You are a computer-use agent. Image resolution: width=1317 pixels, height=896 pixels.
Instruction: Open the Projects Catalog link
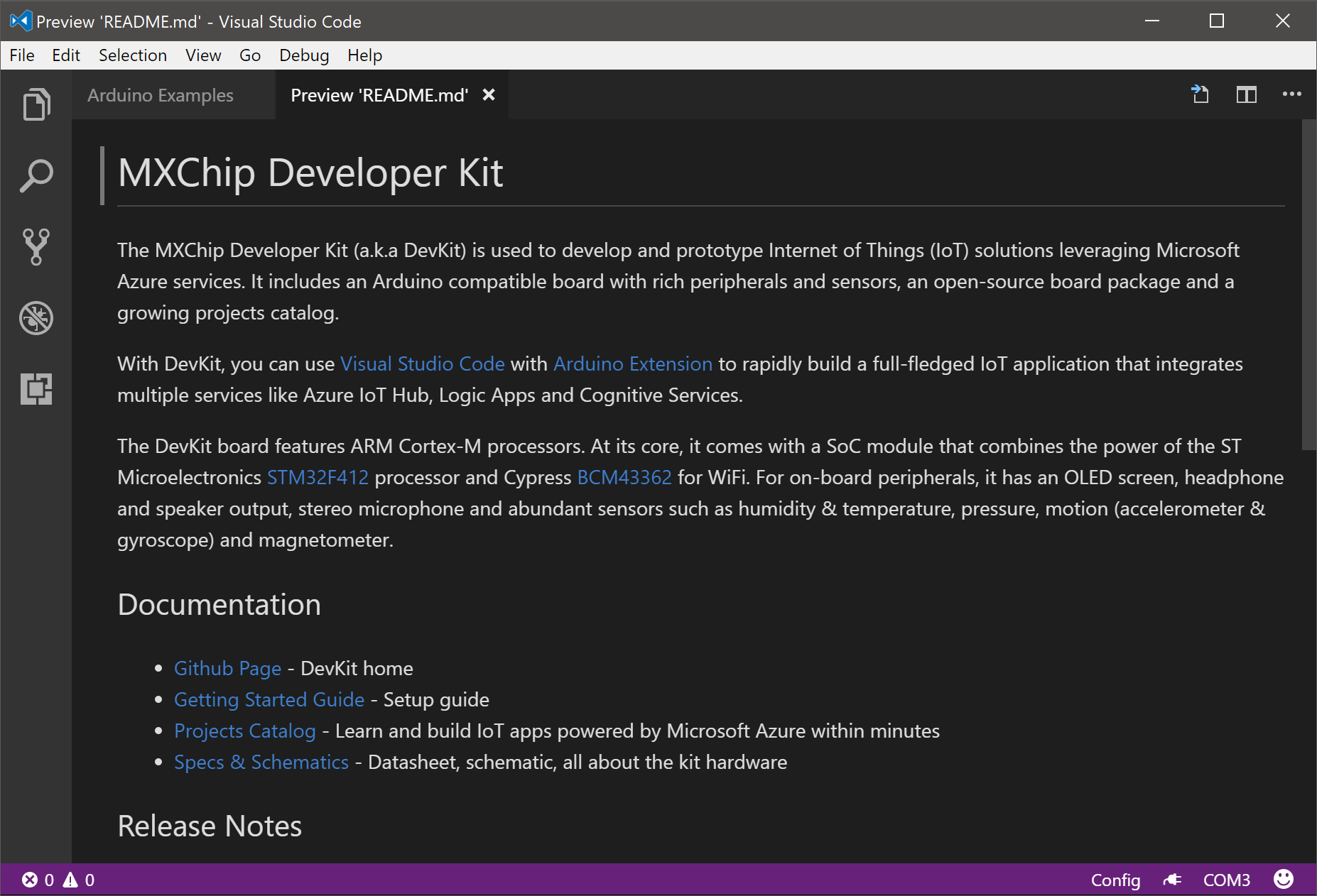point(245,731)
